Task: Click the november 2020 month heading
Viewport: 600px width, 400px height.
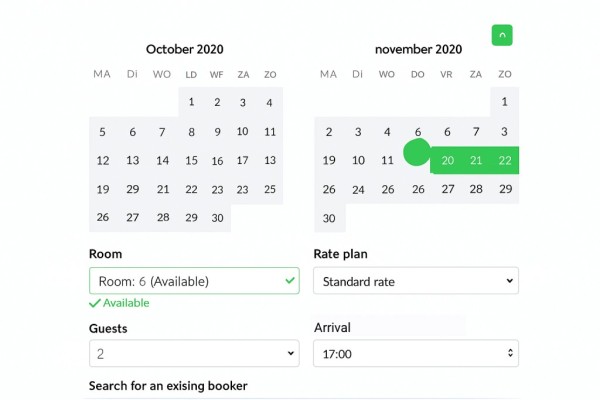Action: [x=418, y=49]
